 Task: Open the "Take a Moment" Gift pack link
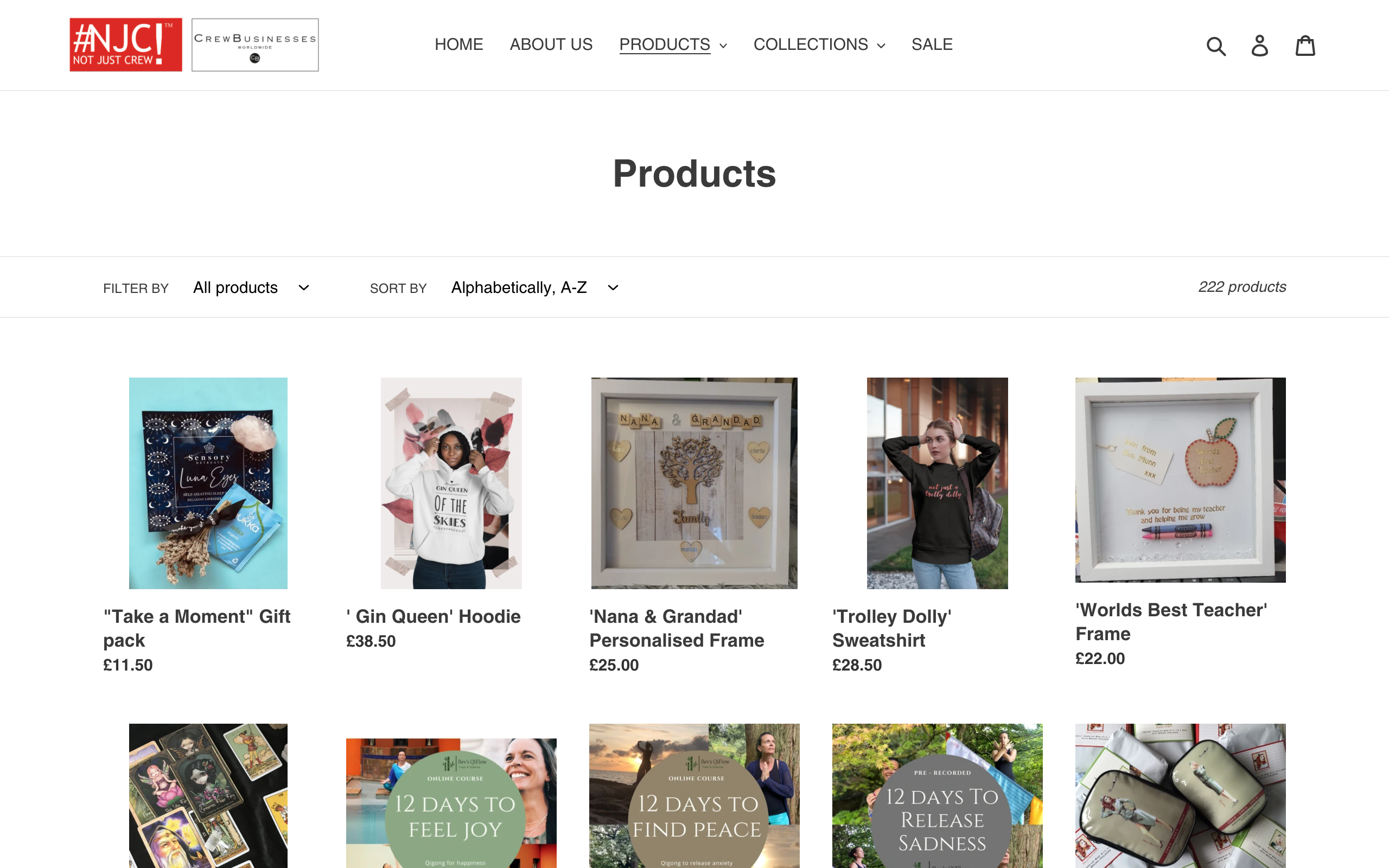(x=197, y=628)
